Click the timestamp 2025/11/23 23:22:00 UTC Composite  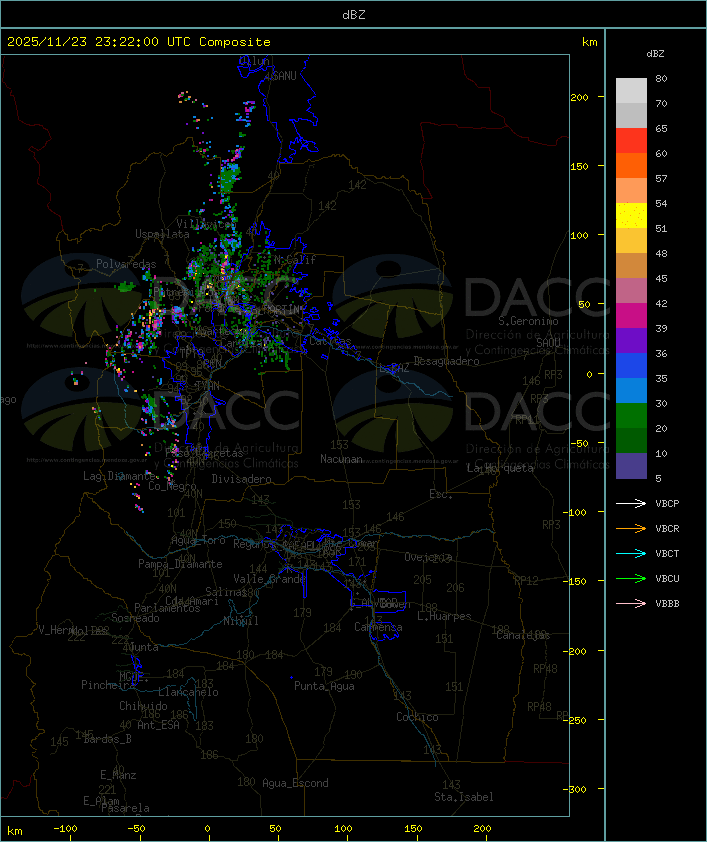139,42
